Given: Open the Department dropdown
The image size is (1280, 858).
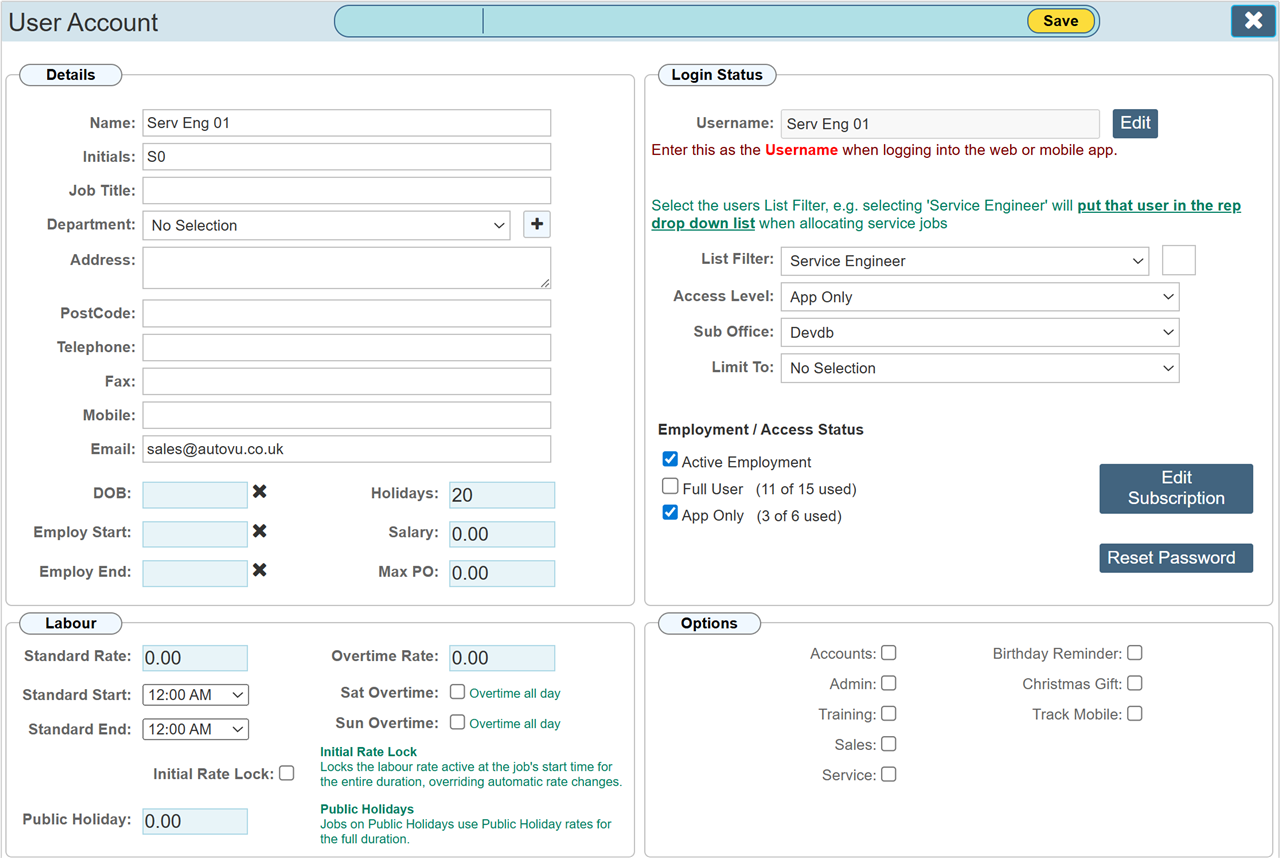Looking at the screenshot, I should (x=326, y=225).
